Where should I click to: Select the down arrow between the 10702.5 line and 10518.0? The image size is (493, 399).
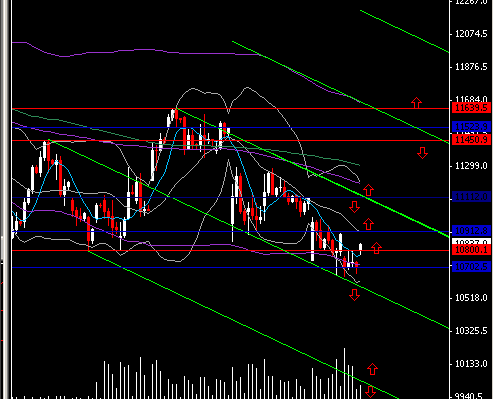354,295
